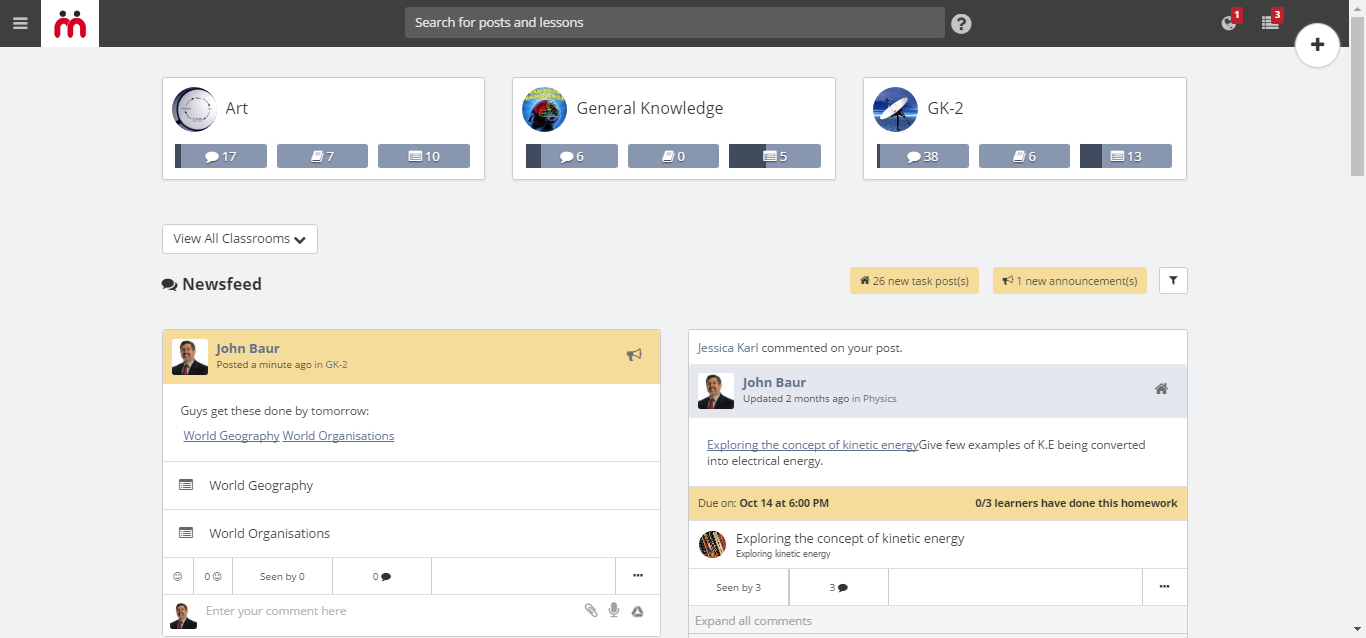Expand the View All Classrooms dropdown
The height and width of the screenshot is (638, 1366).
click(x=240, y=239)
